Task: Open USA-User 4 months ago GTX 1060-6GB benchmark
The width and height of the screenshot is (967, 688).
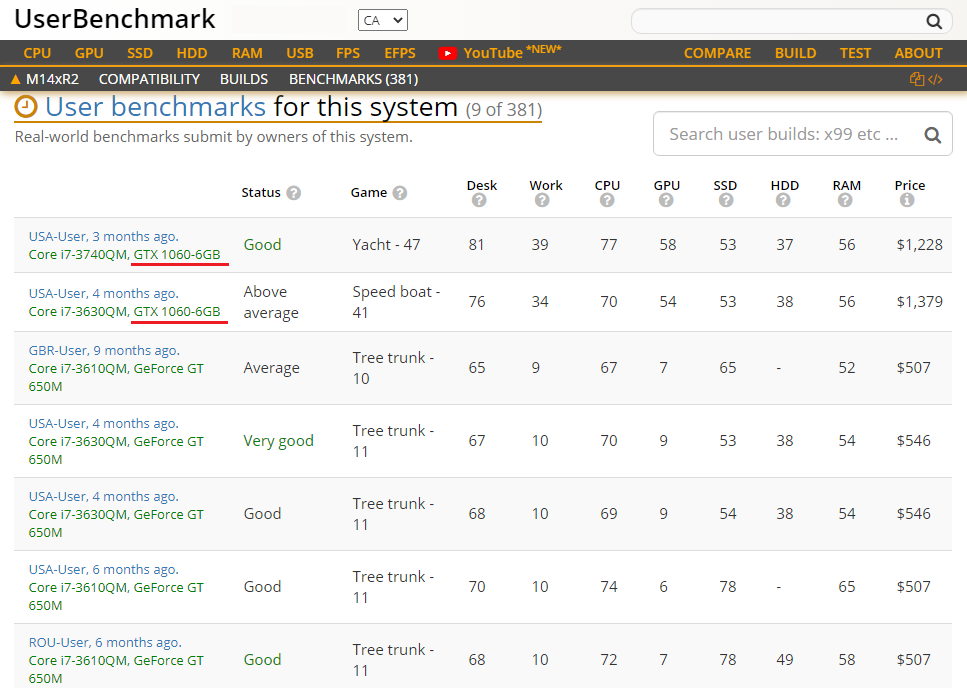Action: point(104,293)
